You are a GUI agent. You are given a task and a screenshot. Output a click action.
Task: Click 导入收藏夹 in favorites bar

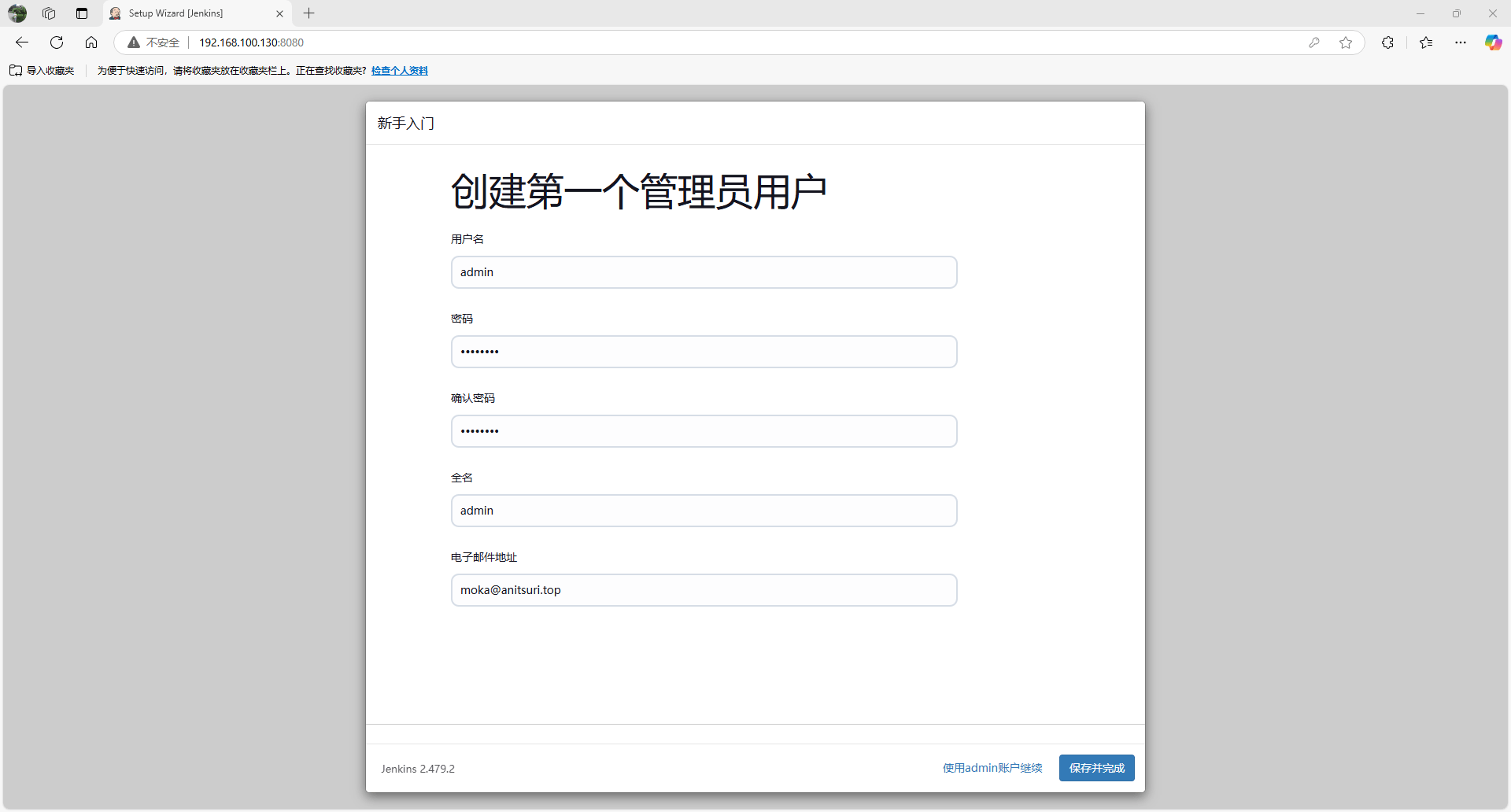(42, 71)
